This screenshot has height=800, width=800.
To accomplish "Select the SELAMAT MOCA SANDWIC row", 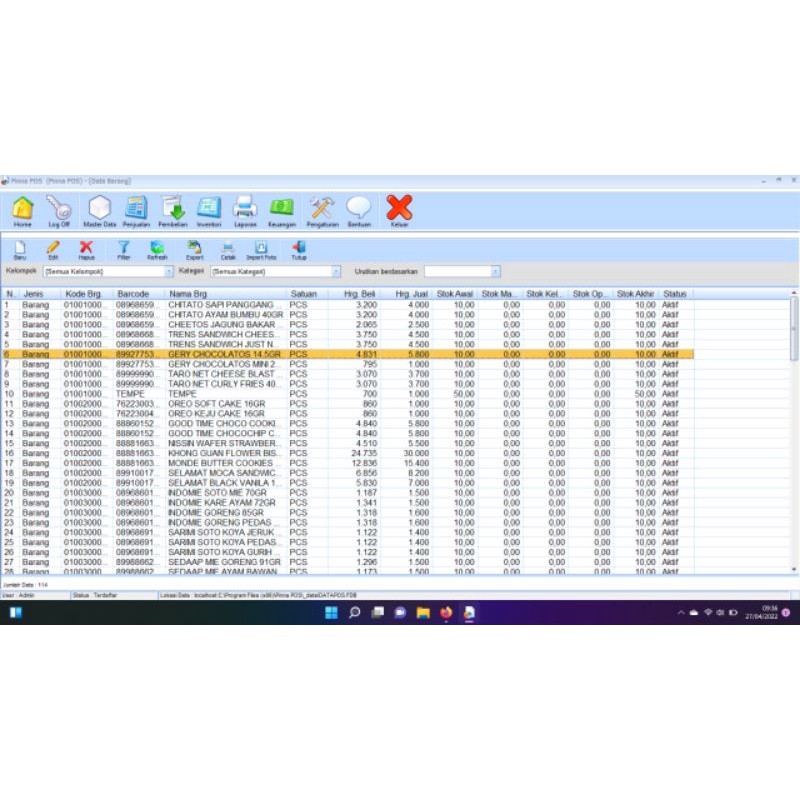I will 347,473.
